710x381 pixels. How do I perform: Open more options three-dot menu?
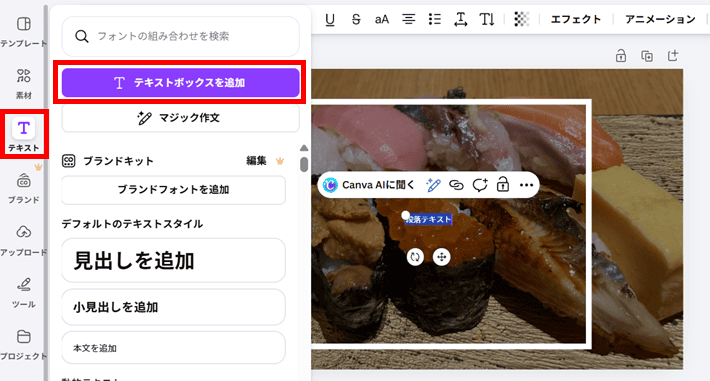coord(526,185)
